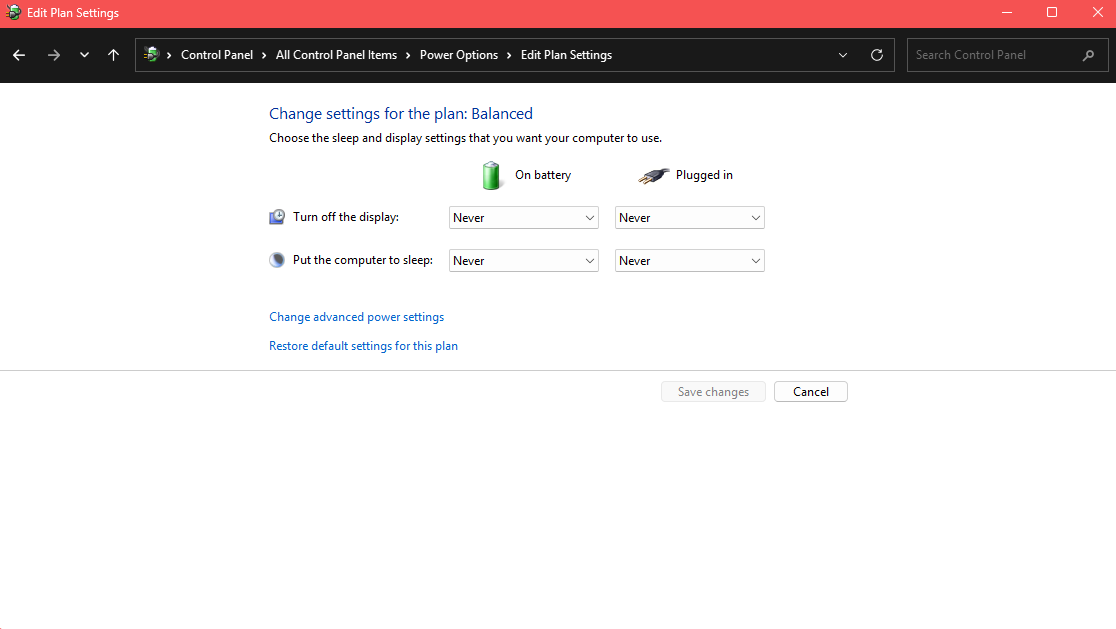1116x629 pixels.
Task: Click the Edit Plan Settings title bar icon
Action: coord(13,12)
